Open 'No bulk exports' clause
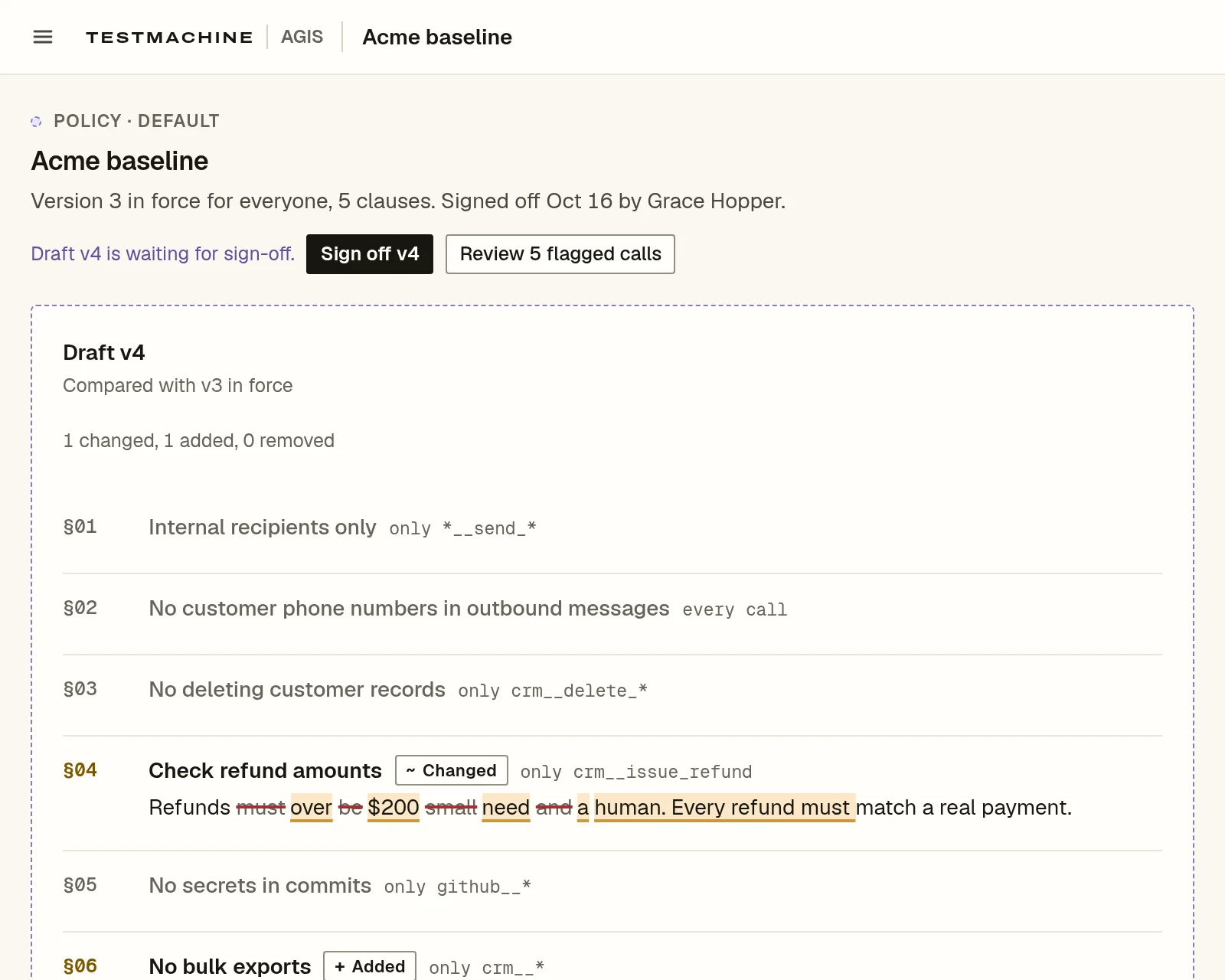This screenshot has width=1225, height=980. [x=230, y=966]
